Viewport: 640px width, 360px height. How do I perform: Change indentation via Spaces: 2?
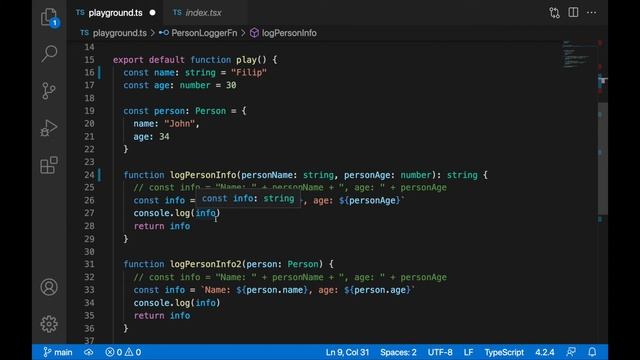[x=398, y=352]
